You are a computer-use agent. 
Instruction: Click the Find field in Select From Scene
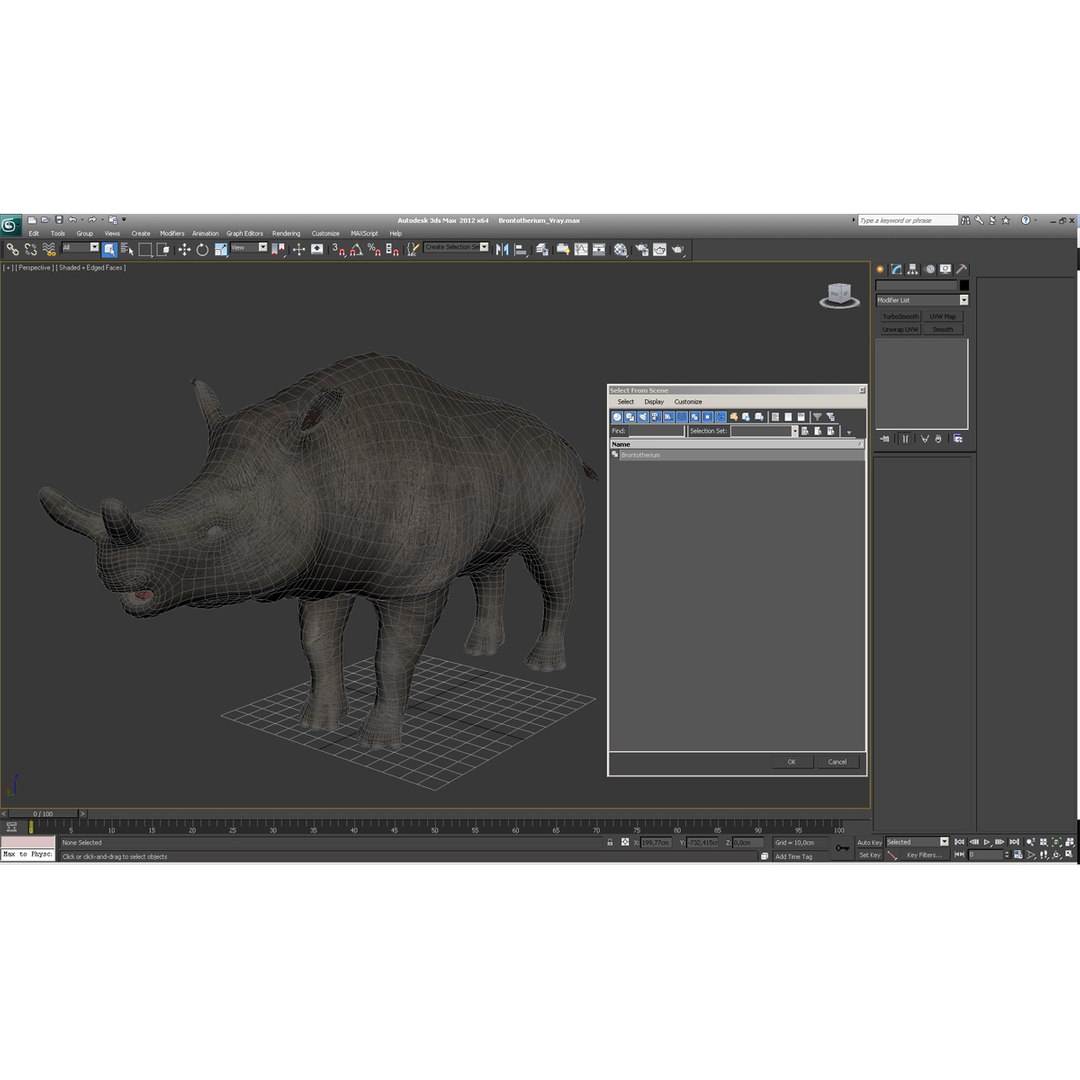point(656,430)
